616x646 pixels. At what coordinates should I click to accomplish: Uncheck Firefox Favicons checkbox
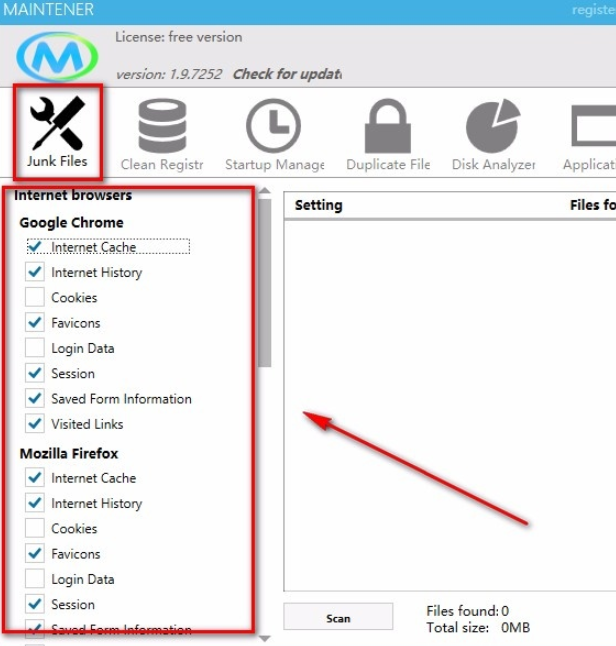click(x=35, y=554)
